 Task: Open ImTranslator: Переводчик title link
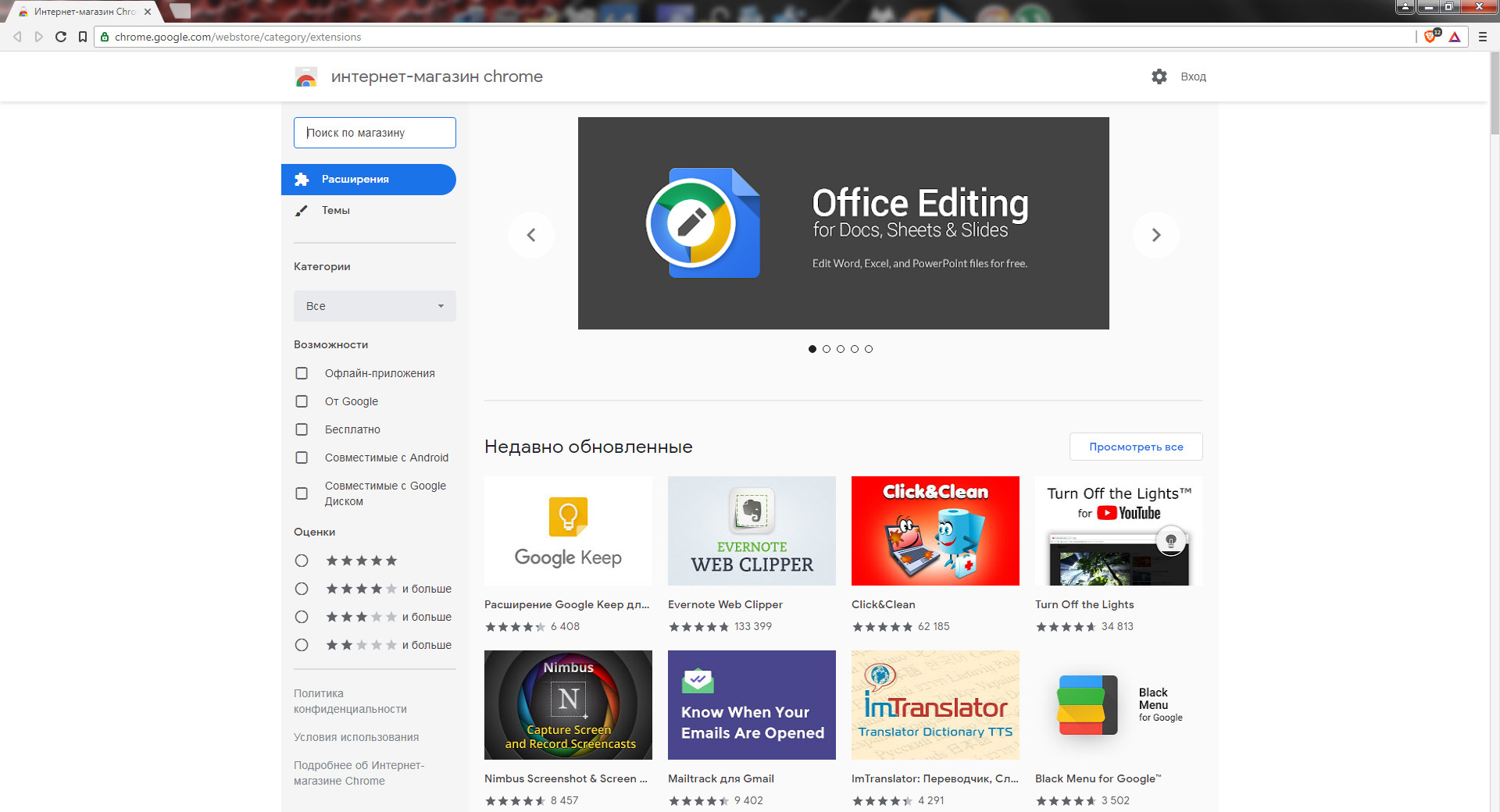935,778
